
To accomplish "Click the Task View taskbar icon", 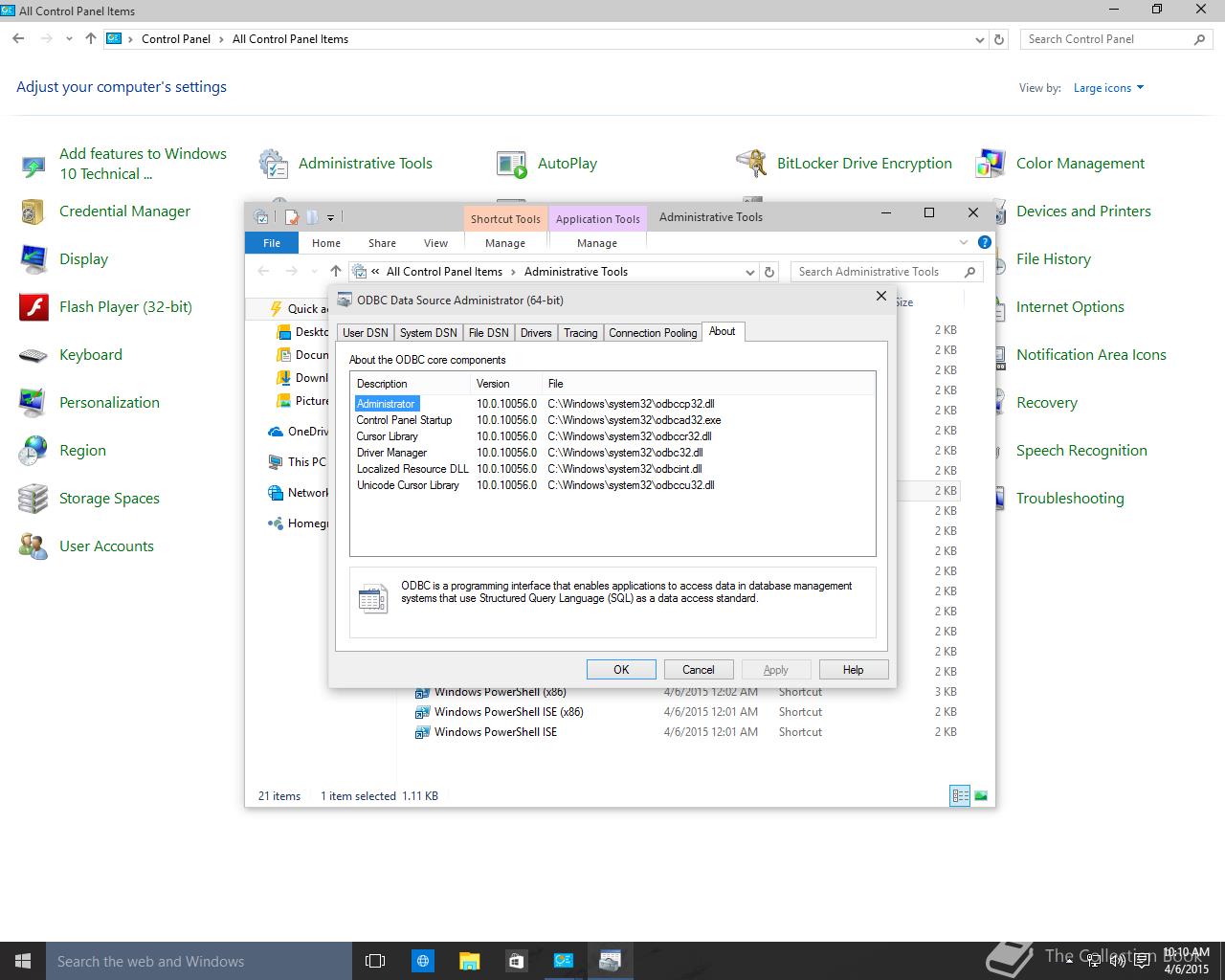I will [x=375, y=961].
